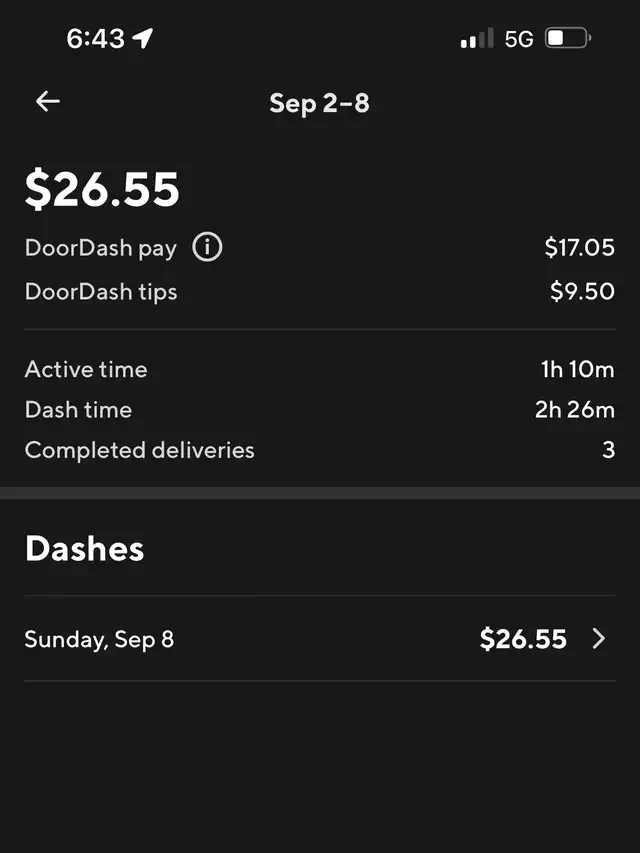Screen dimensions: 640x853
Task: Tap the $17.05 DoorDash pay amount
Action: click(x=579, y=248)
